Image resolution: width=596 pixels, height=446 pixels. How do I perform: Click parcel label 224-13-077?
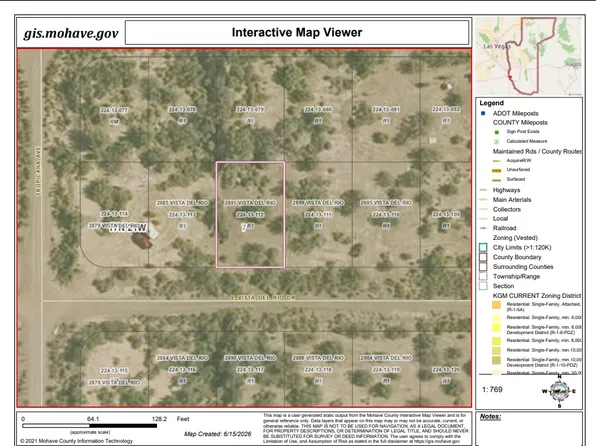(x=114, y=110)
